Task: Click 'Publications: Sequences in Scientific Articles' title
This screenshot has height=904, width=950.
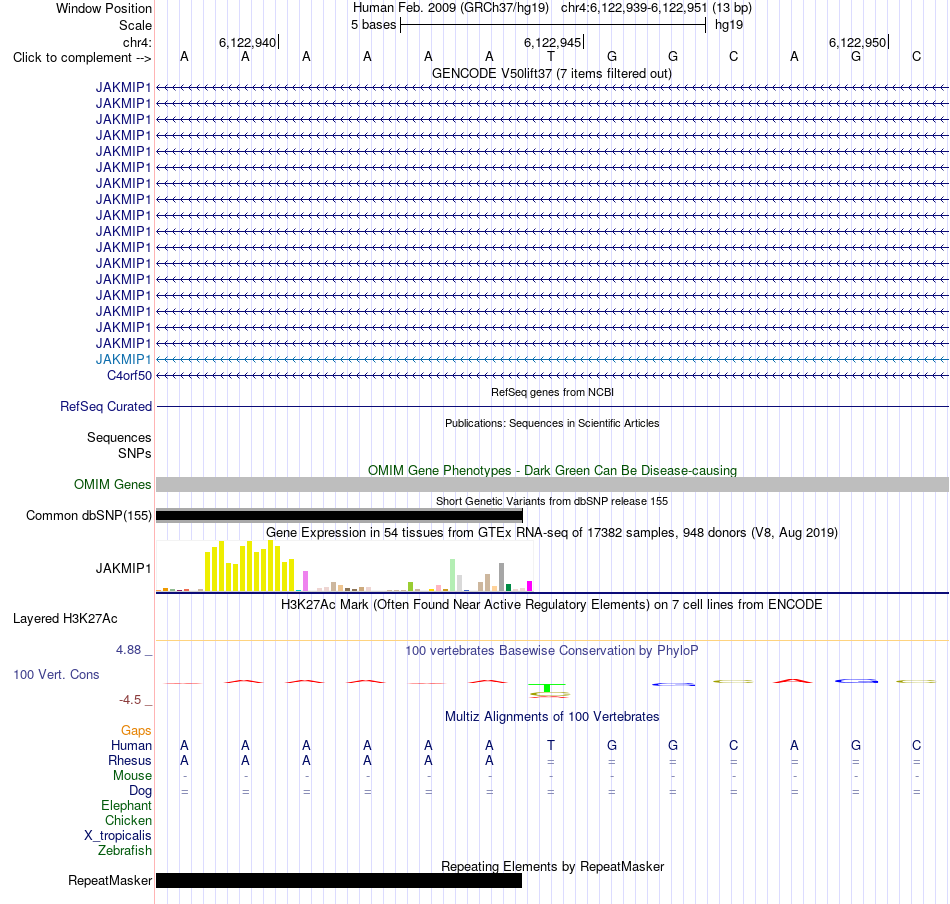Action: [x=552, y=423]
